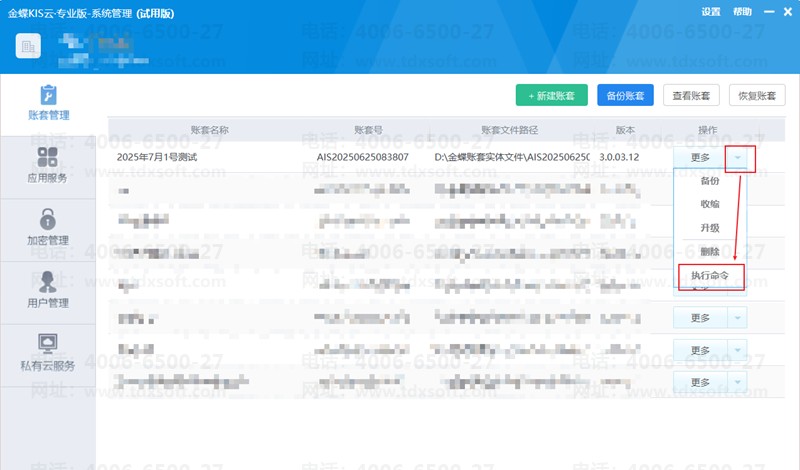
Task: Open the 帮助 menu in title bar
Action: click(x=742, y=12)
